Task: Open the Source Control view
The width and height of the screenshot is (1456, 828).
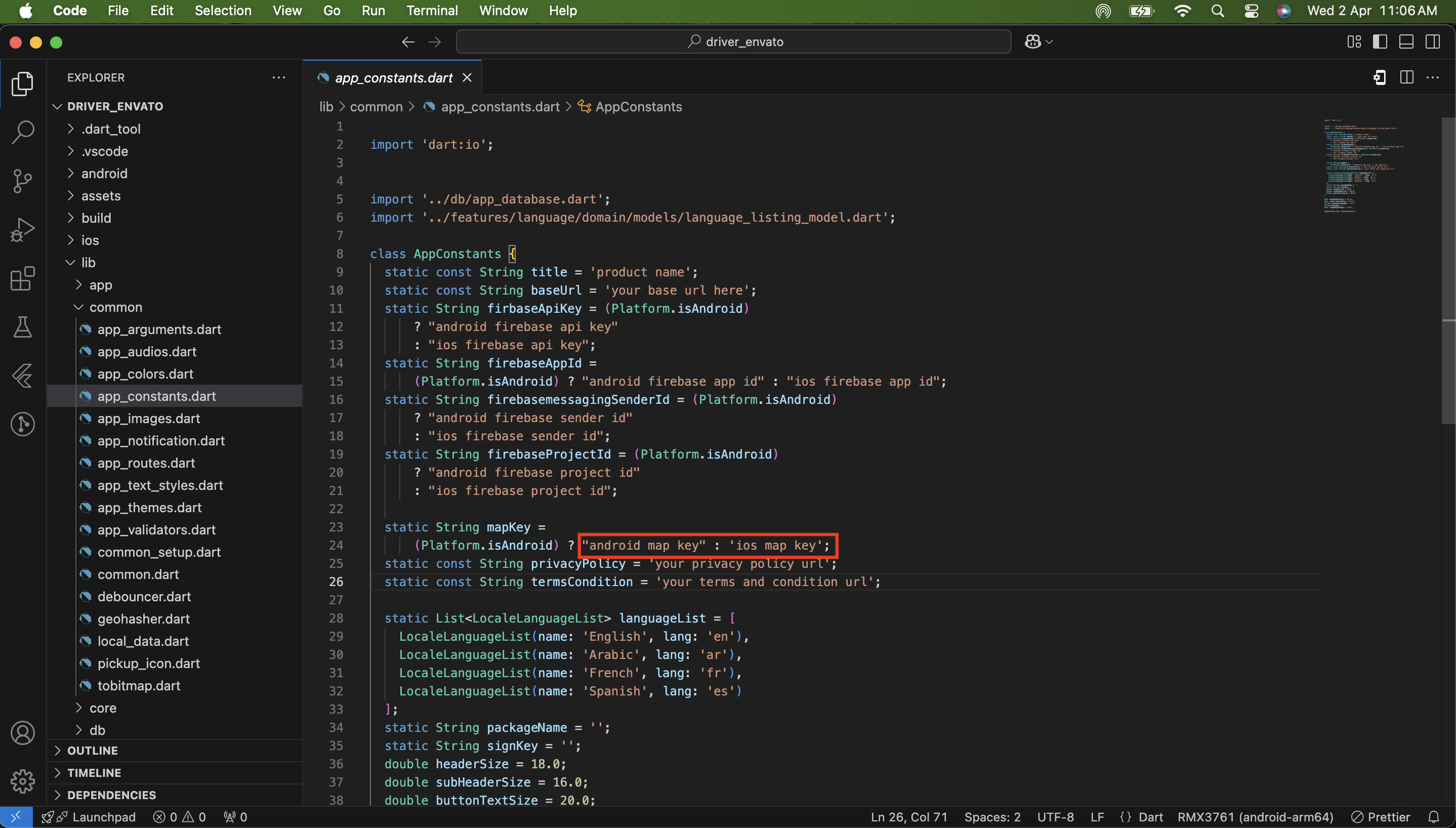Action: (x=23, y=181)
